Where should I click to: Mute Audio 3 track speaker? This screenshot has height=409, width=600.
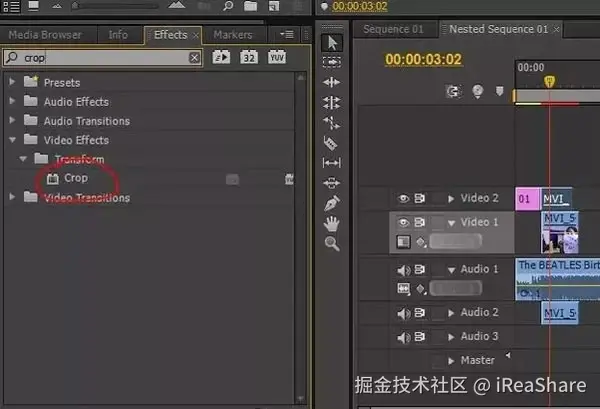(x=404, y=337)
